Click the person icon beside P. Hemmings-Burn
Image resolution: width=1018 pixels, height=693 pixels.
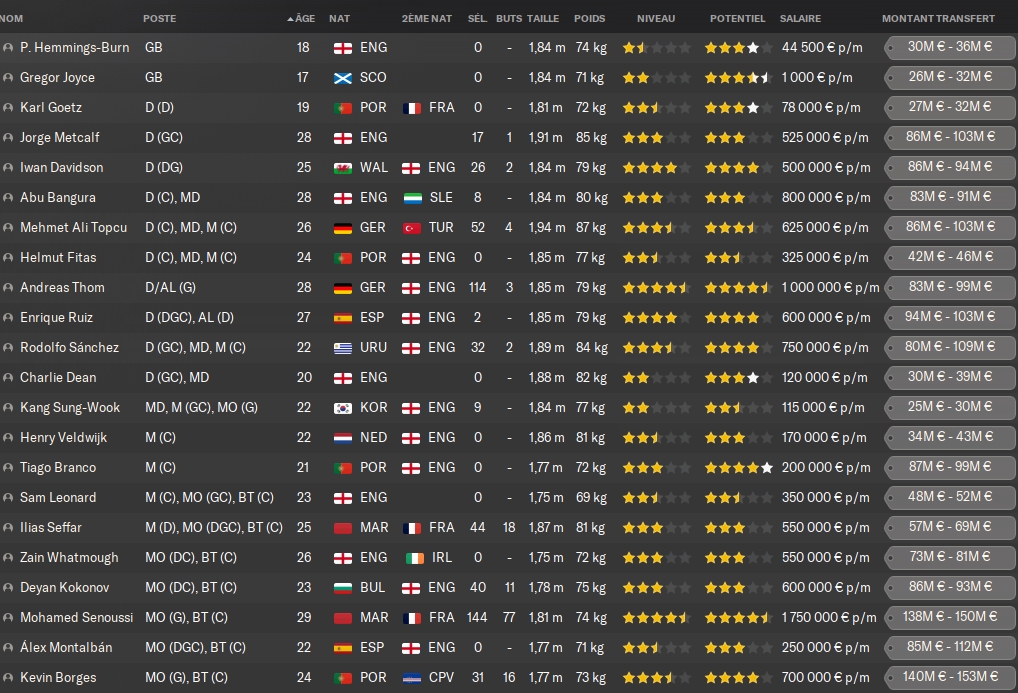(x=8, y=47)
